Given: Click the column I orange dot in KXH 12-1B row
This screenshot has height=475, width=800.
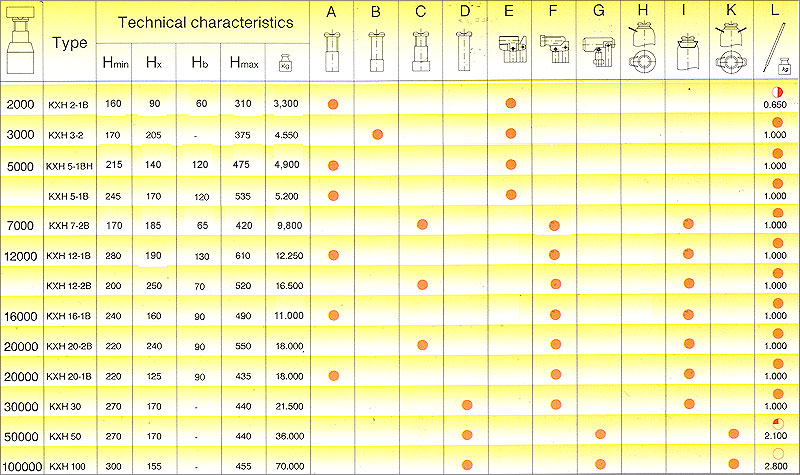Looking at the screenshot, I should pos(688,254).
